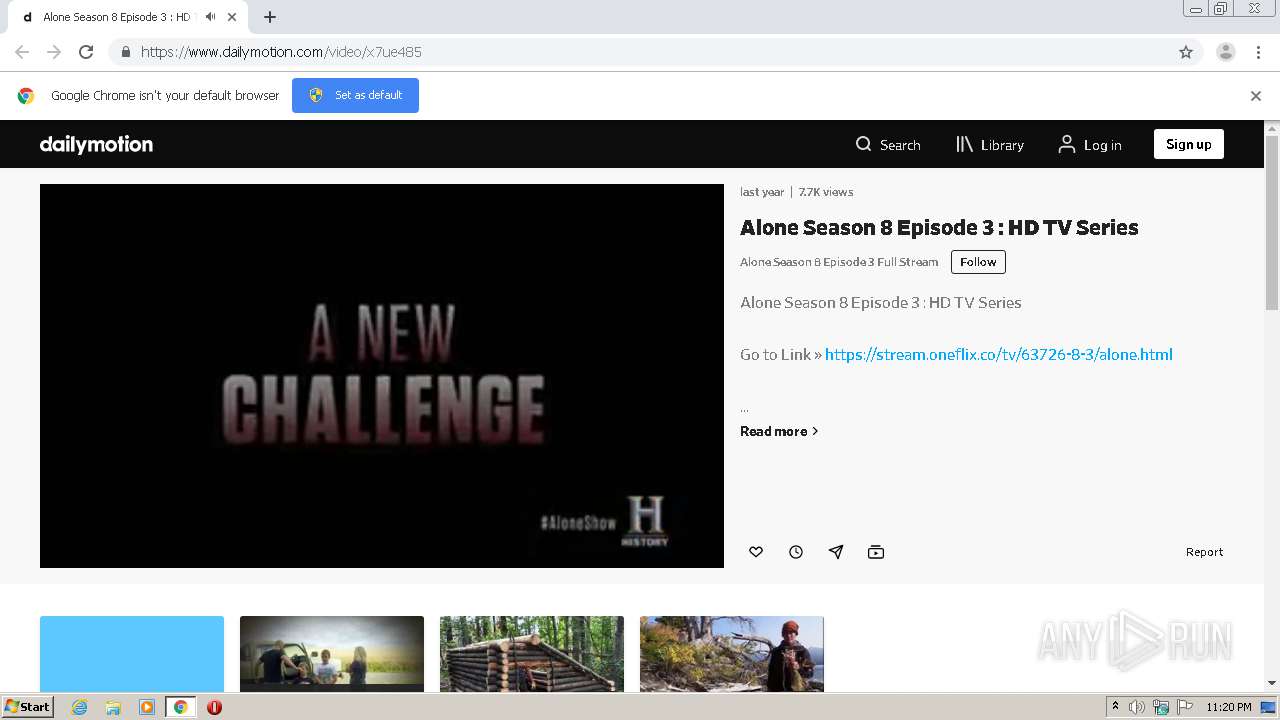Open the Chrome profile avatar

pos(1226,52)
